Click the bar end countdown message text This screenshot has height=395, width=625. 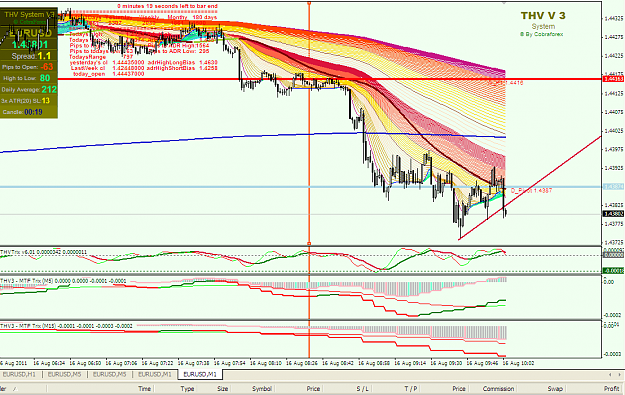[x=167, y=6]
